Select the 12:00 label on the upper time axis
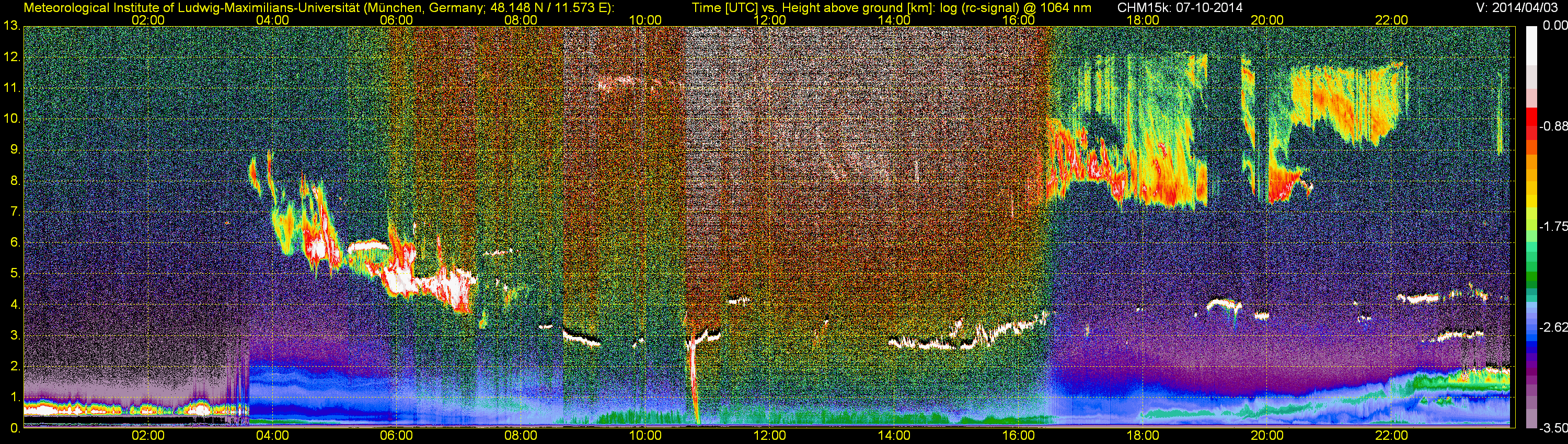1568x444 pixels. (770, 20)
